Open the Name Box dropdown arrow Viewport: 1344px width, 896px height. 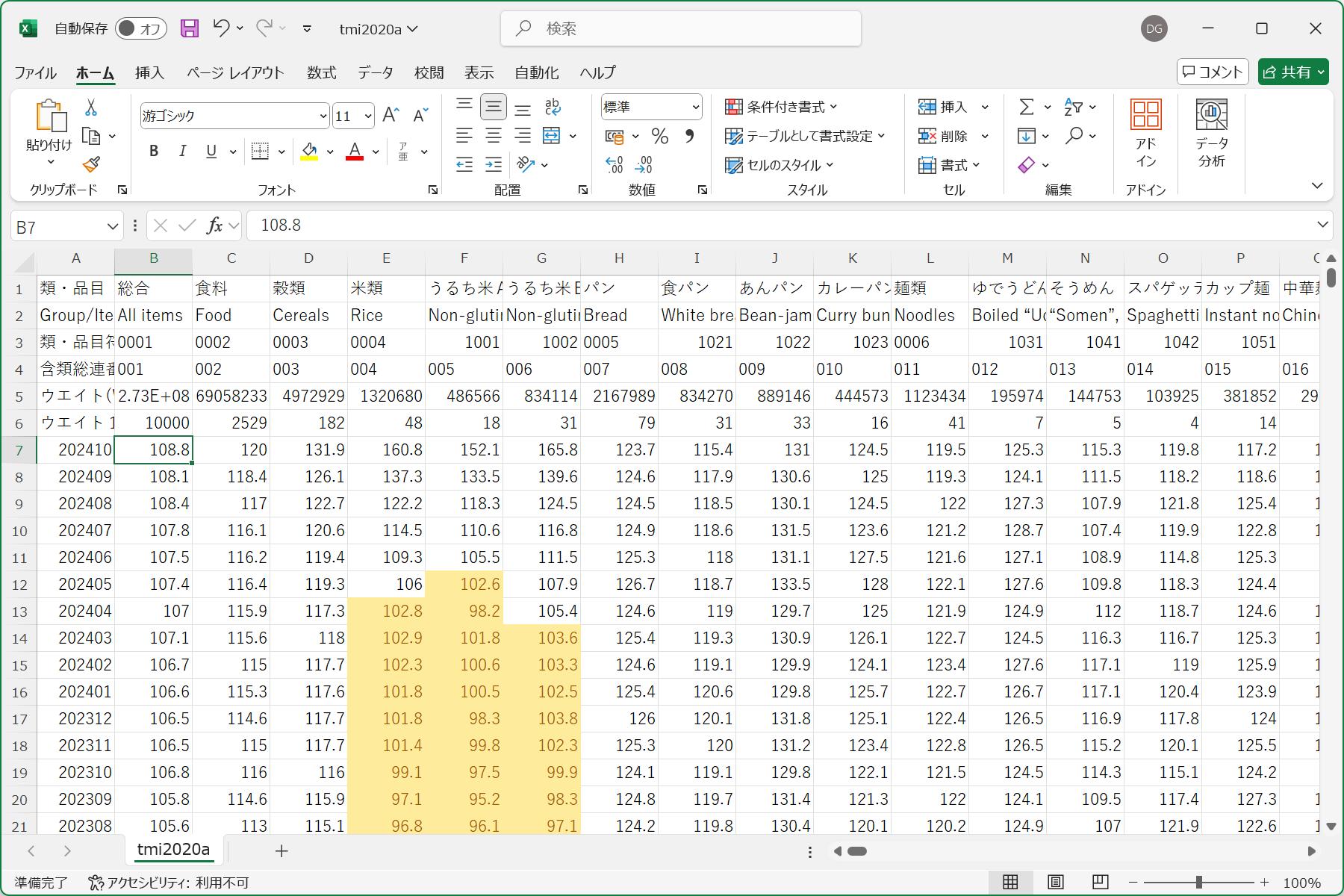coord(112,226)
